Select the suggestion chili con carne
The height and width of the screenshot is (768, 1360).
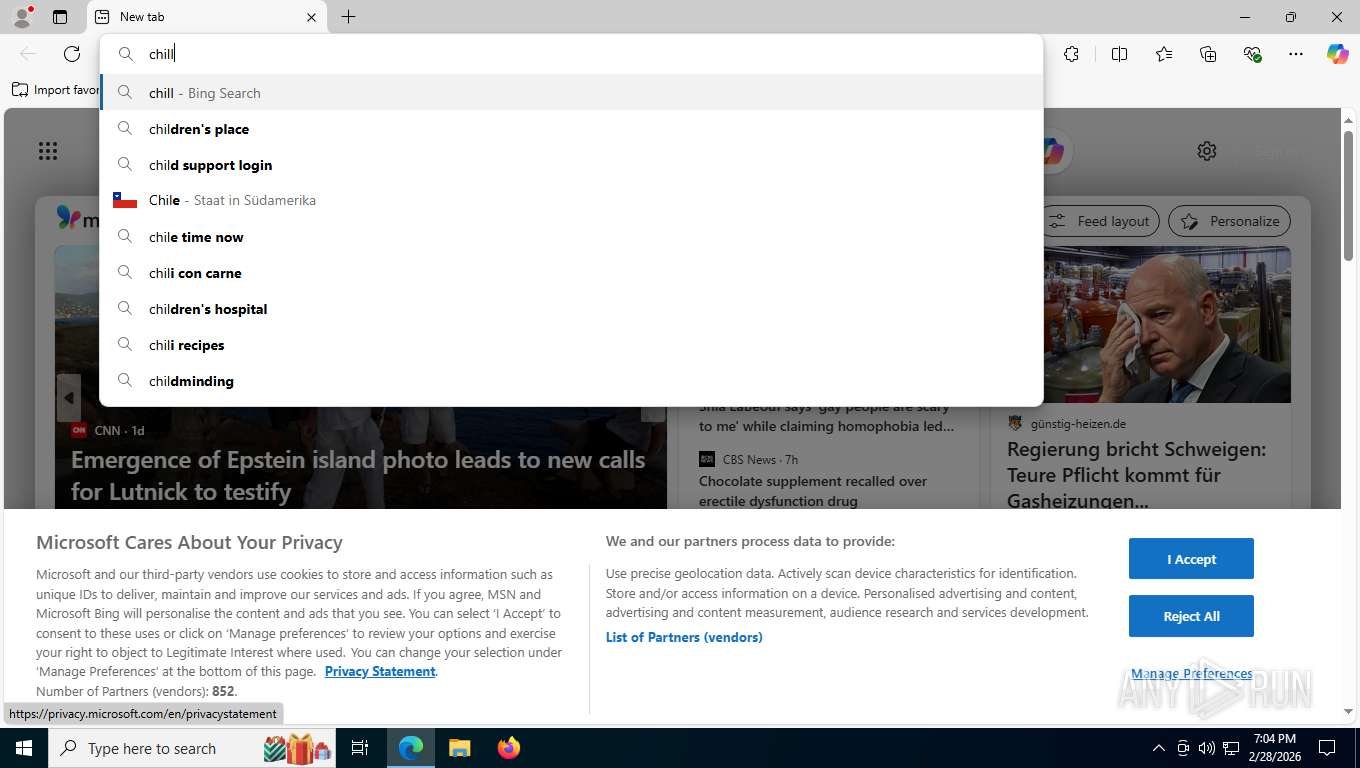click(571, 273)
